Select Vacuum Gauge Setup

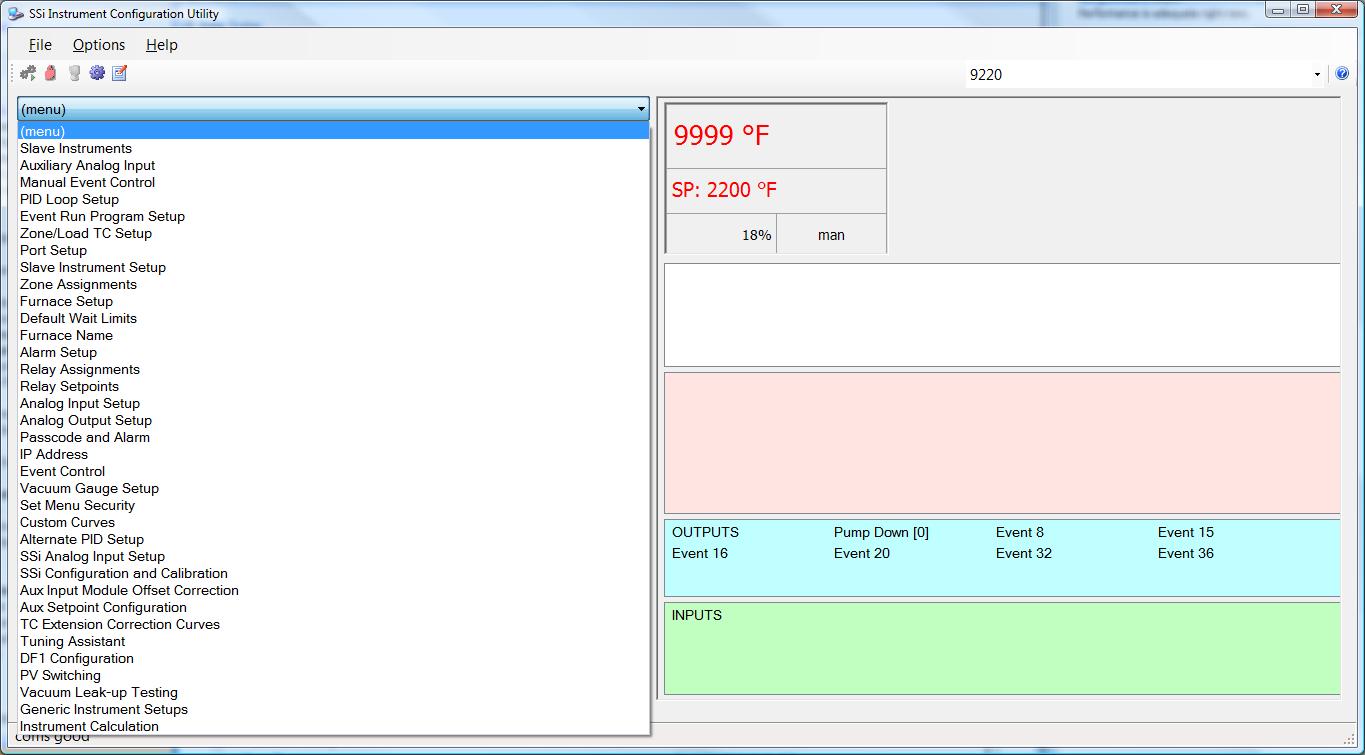pyautogui.click(x=333, y=488)
